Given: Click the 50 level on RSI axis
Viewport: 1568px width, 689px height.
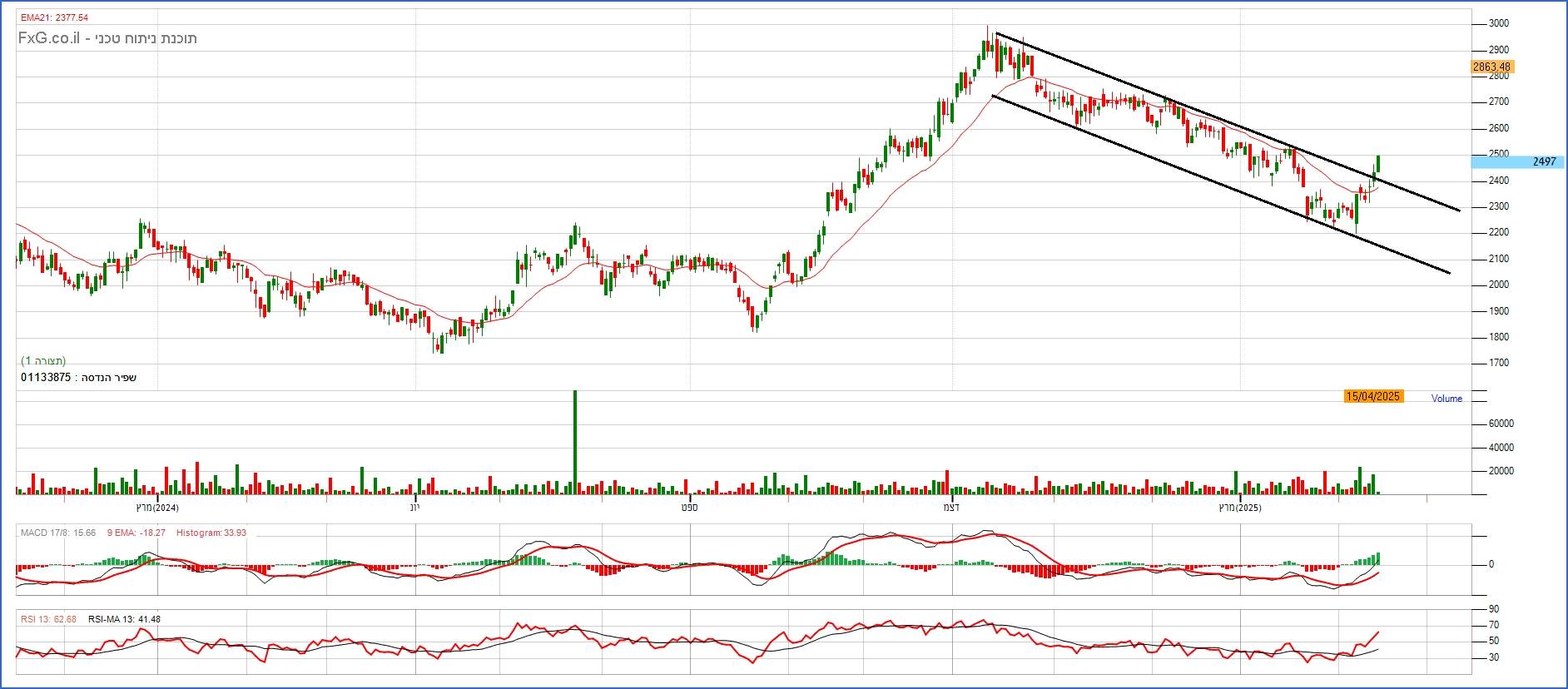Looking at the screenshot, I should (x=1494, y=641).
